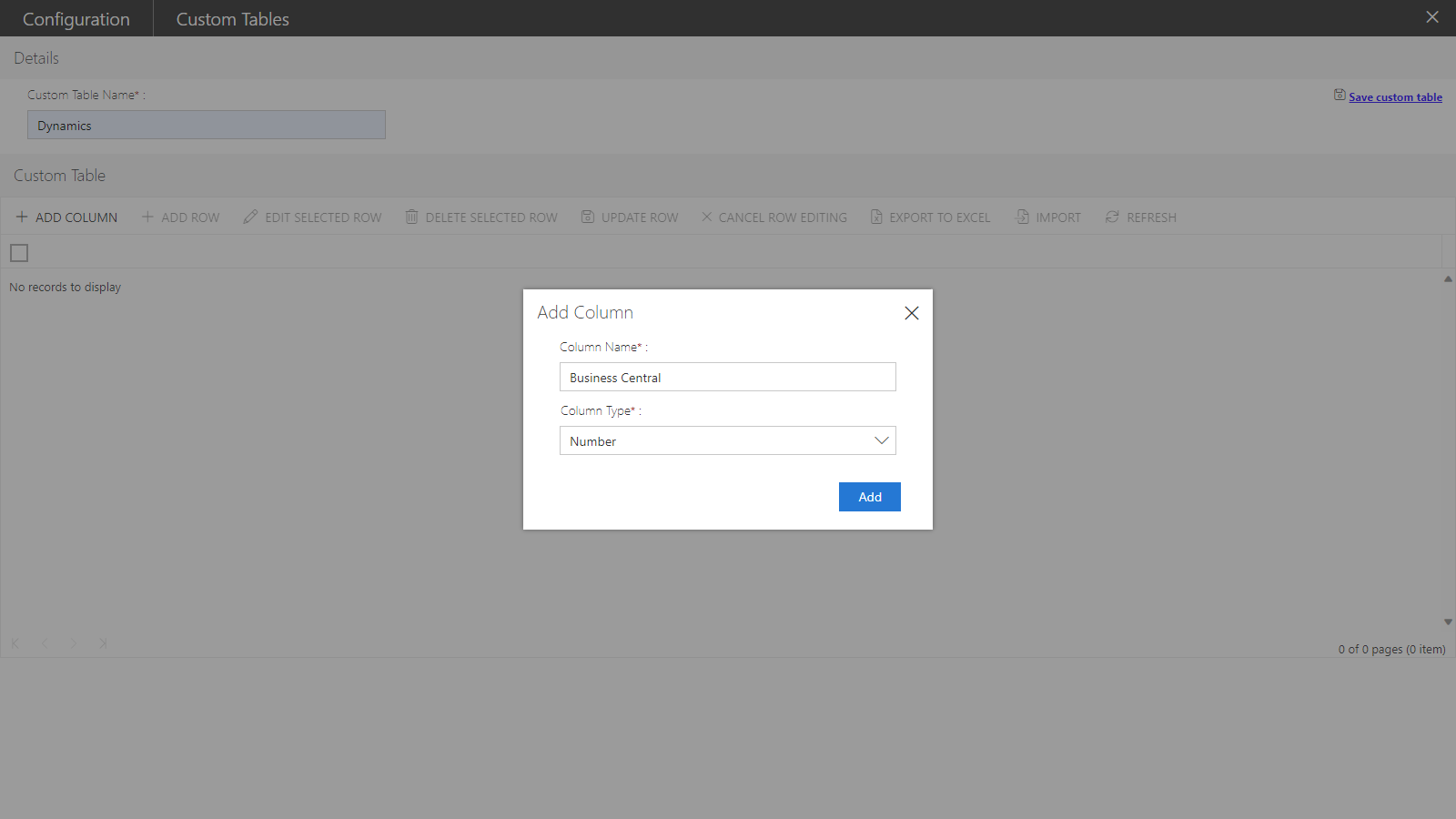Click the Add Column plus icon
Image resolution: width=1456 pixels, height=819 pixels.
coord(22,217)
